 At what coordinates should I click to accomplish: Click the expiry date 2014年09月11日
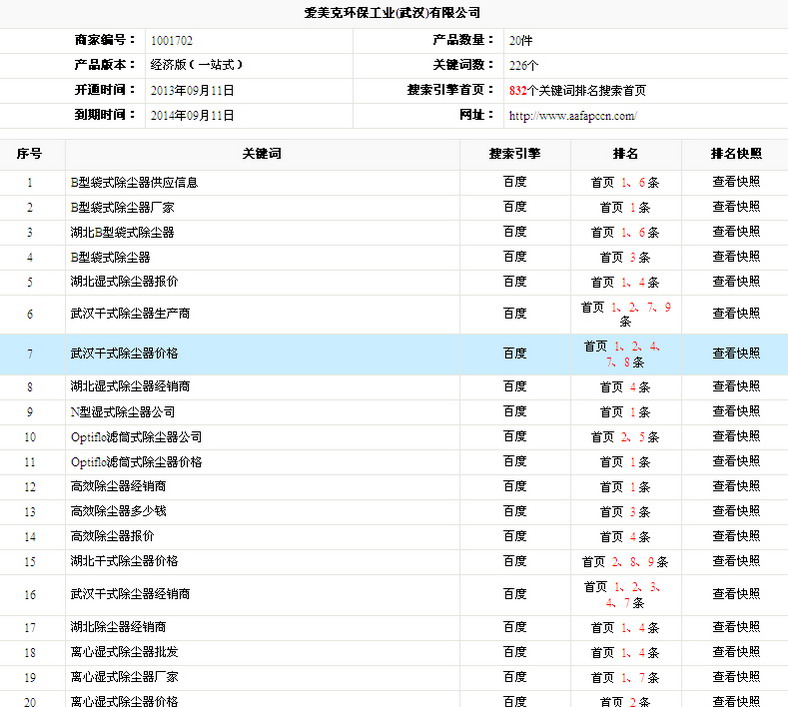pos(192,116)
